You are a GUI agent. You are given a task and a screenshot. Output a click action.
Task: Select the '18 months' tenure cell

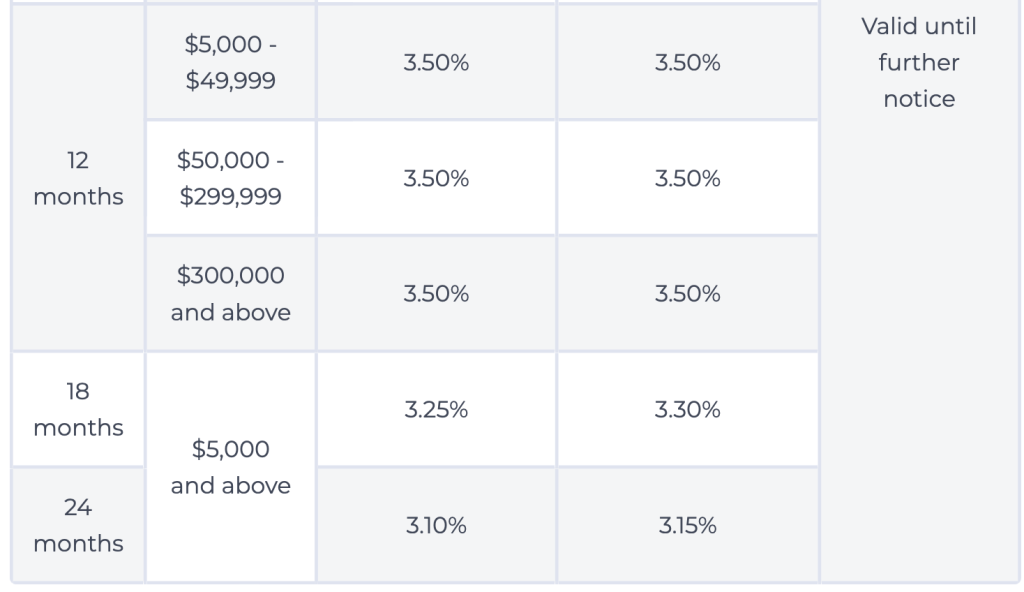point(78,409)
